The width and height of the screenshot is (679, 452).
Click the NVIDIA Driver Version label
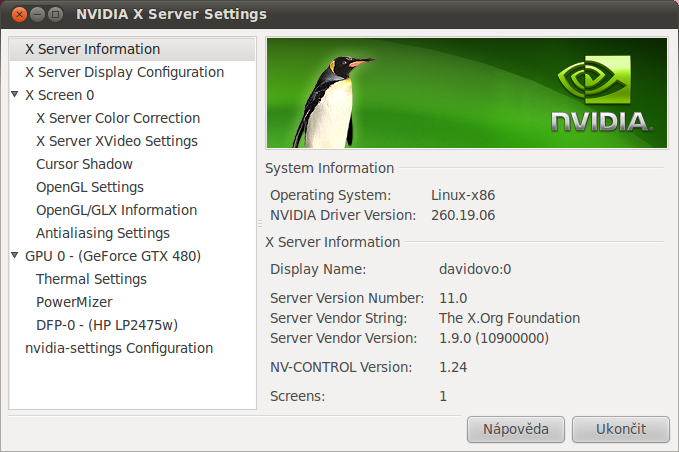pos(343,215)
